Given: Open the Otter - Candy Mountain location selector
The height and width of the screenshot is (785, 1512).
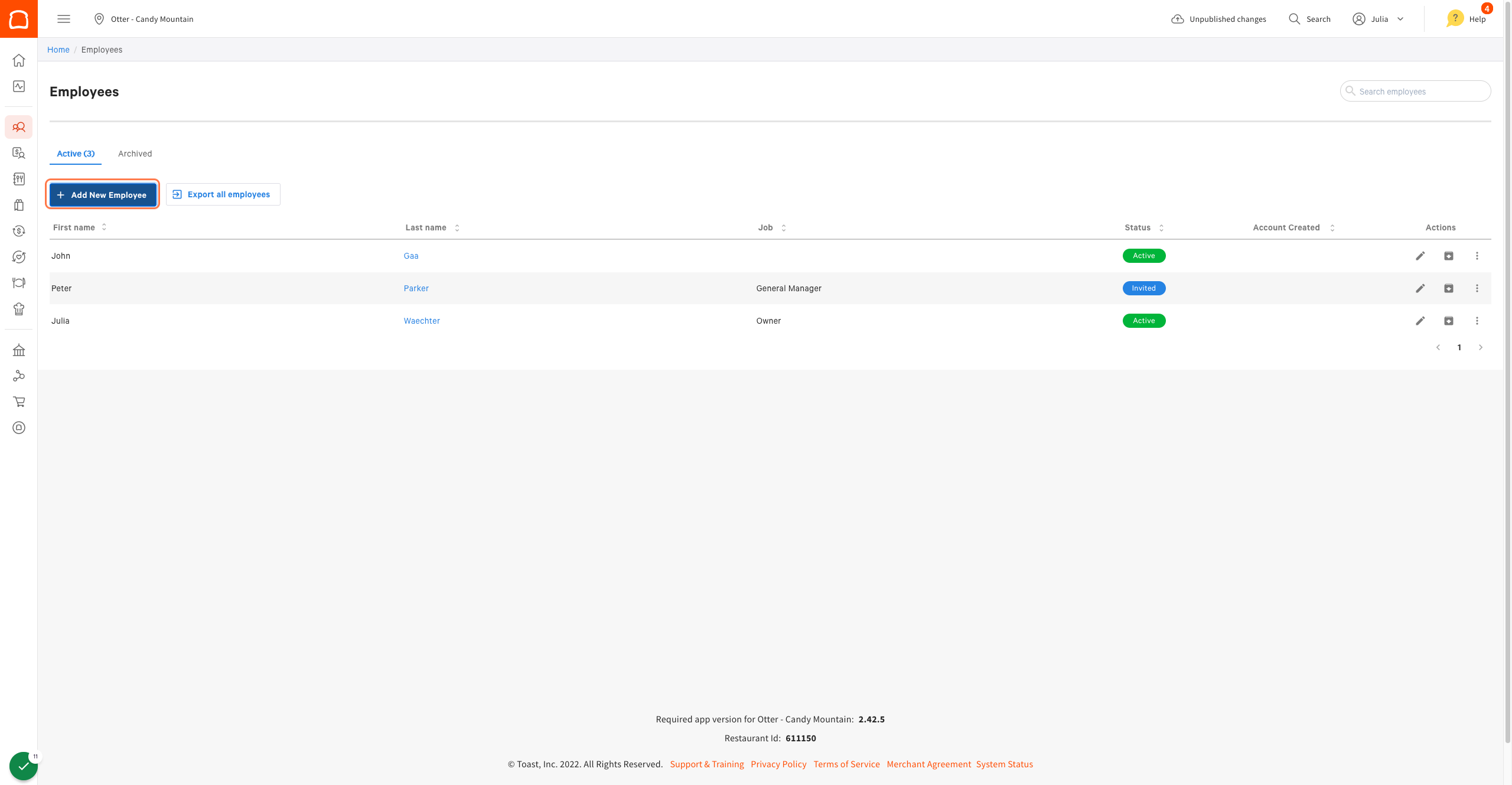Looking at the screenshot, I should point(144,19).
